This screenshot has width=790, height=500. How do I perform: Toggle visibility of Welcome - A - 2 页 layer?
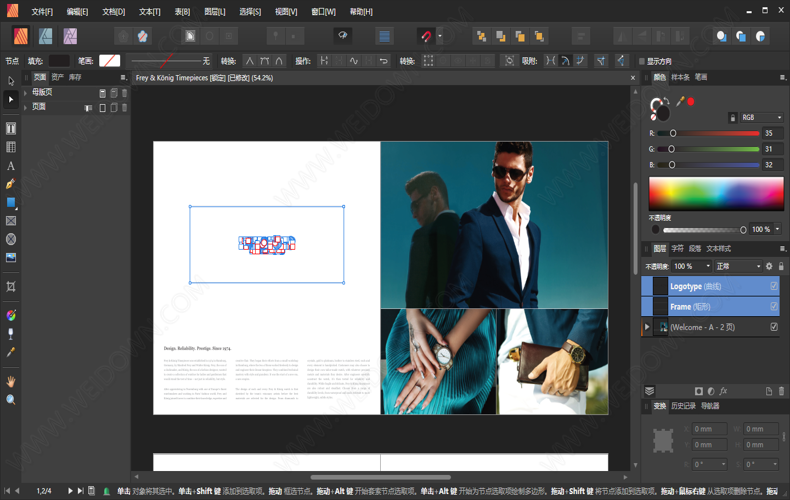coord(774,327)
